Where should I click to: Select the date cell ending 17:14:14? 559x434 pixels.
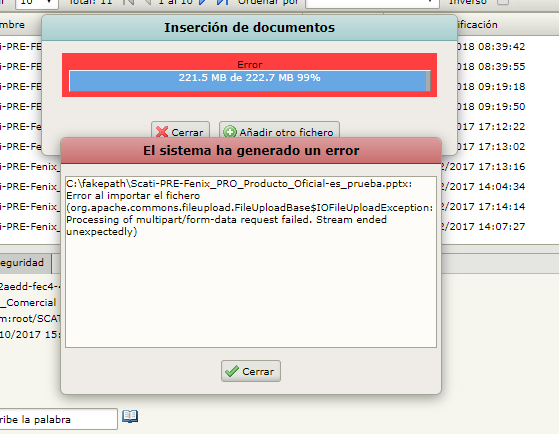pos(483,206)
